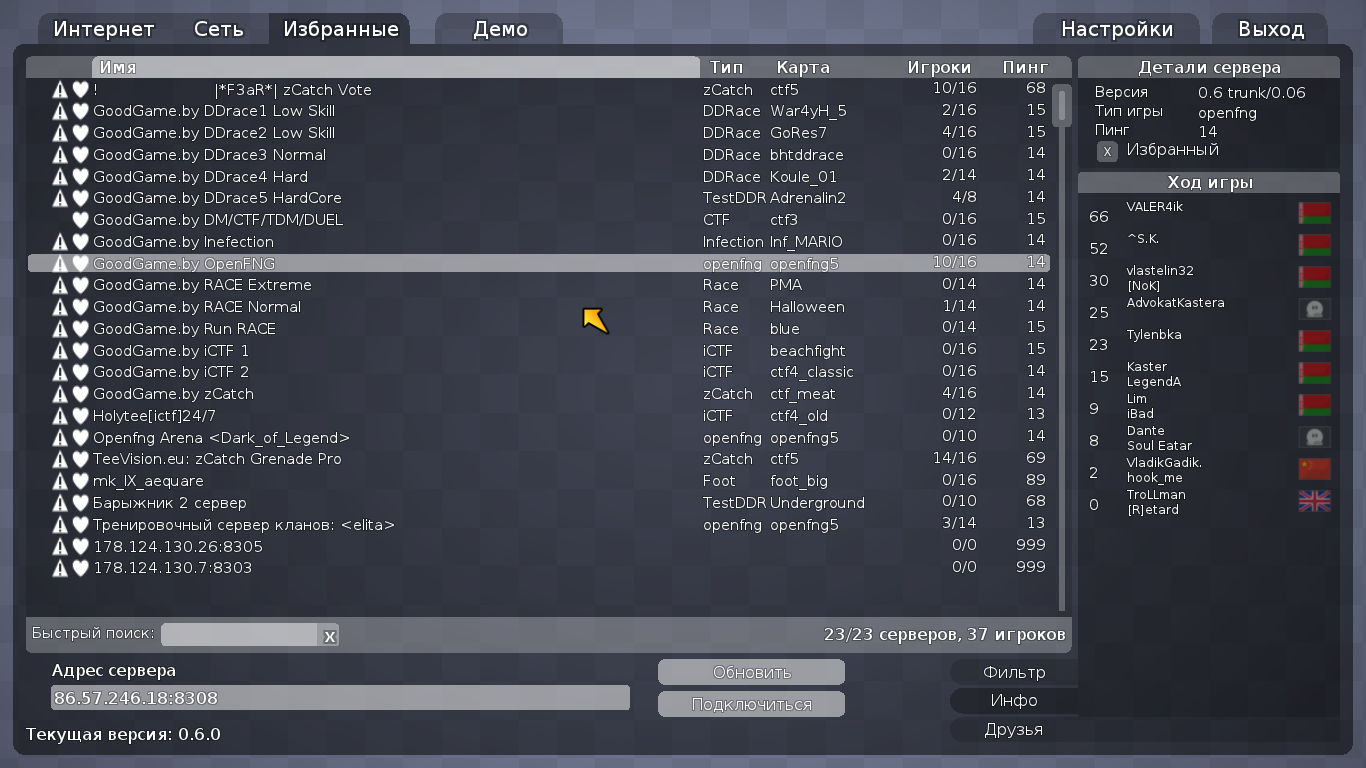
Task: Open the Настройки settings tab
Action: [x=1116, y=29]
